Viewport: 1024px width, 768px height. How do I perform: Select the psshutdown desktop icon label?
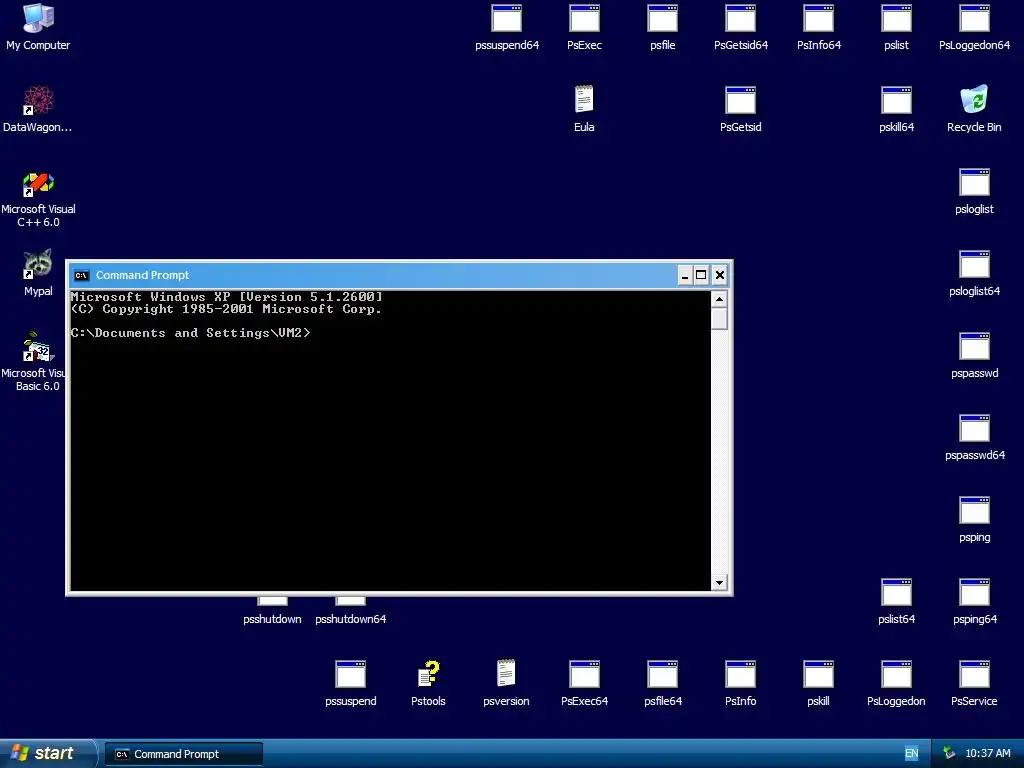pyautogui.click(x=272, y=619)
